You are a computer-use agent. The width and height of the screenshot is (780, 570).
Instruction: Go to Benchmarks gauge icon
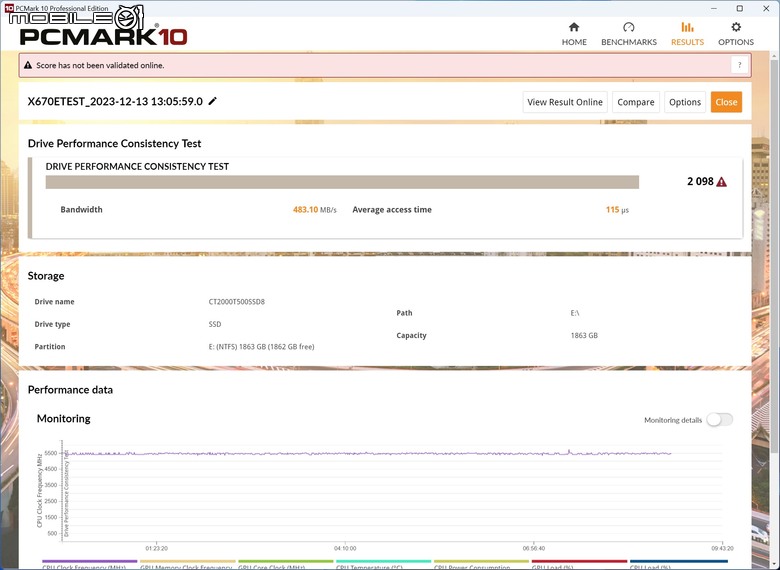(x=629, y=27)
